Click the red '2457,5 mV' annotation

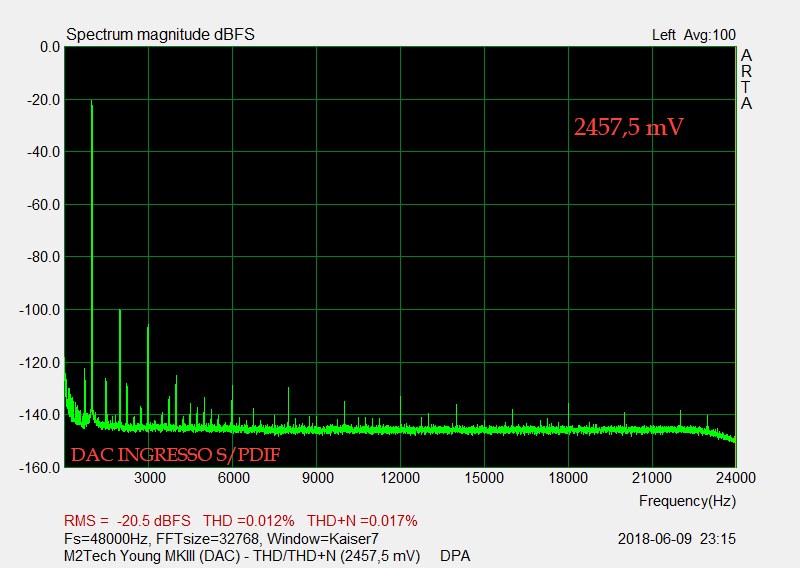(629, 127)
